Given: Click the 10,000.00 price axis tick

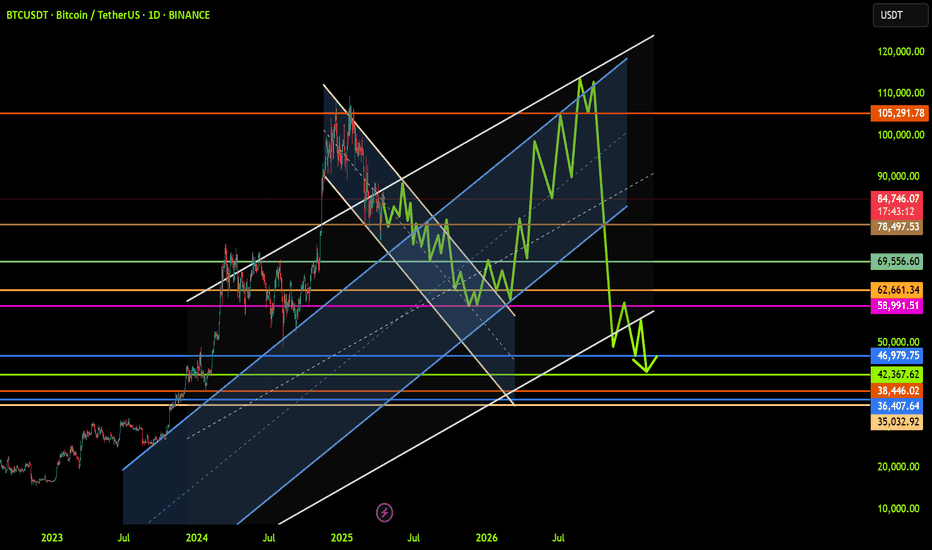Looking at the screenshot, I should pos(900,508).
